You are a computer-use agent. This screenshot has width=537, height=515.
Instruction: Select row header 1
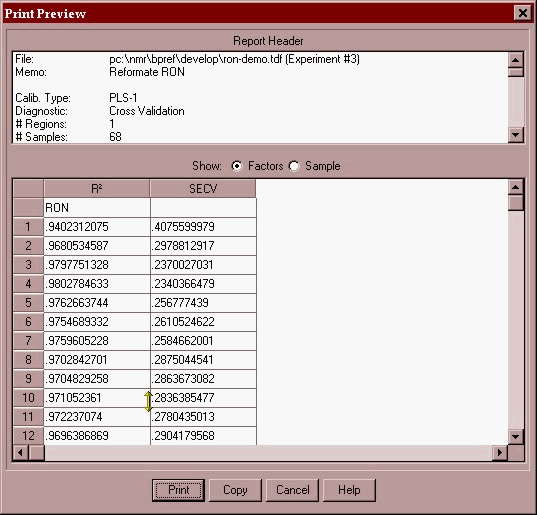point(28,227)
